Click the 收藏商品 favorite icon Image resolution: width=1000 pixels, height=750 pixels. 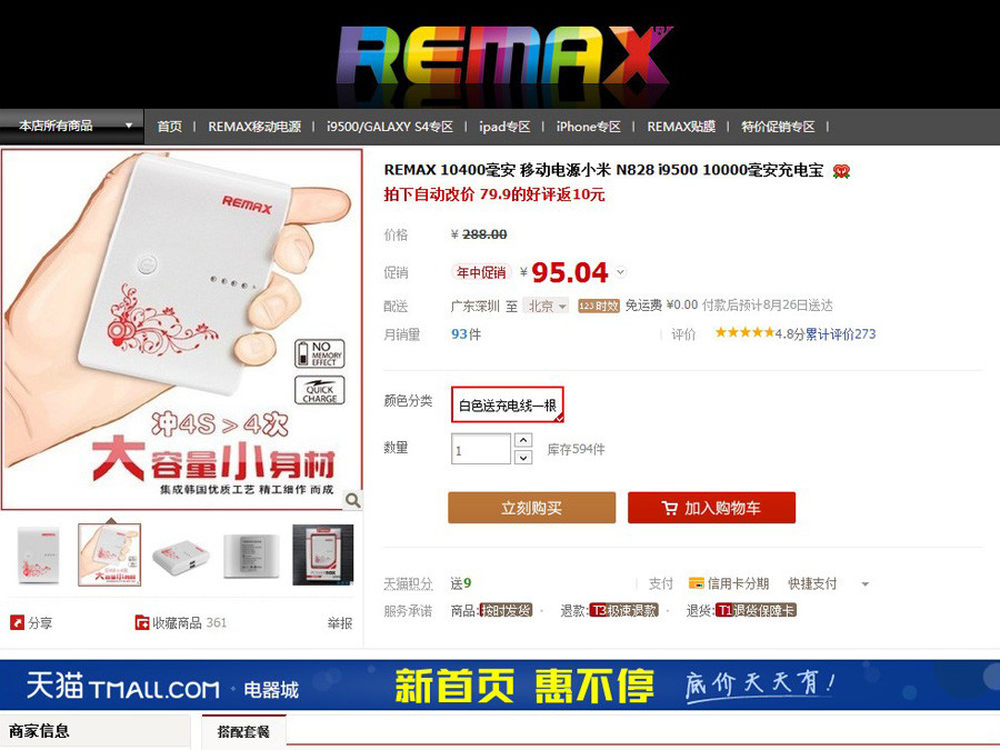click(x=142, y=622)
